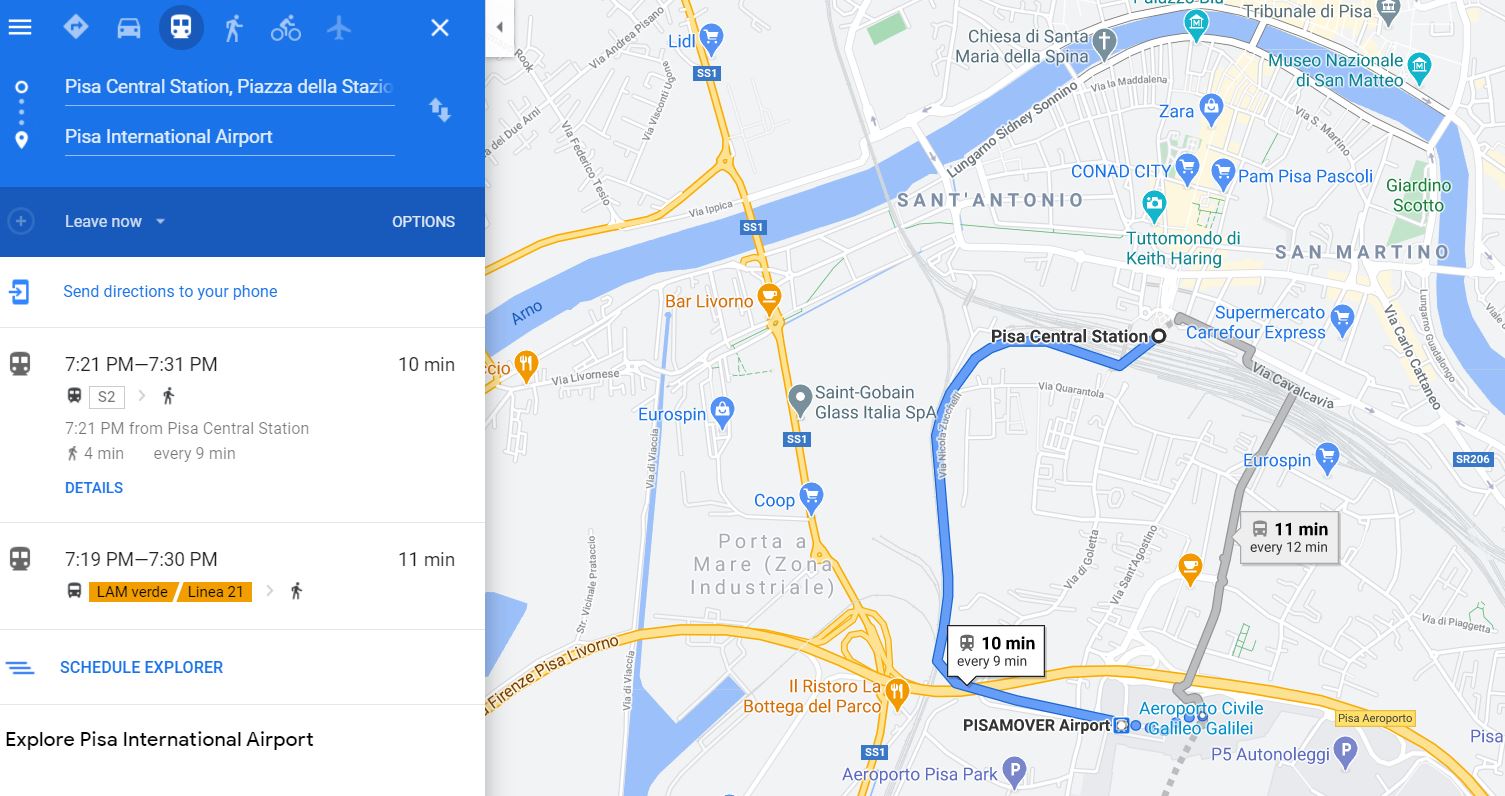Select the best travel mode icon
Image resolution: width=1505 pixels, height=796 pixels.
point(75,27)
